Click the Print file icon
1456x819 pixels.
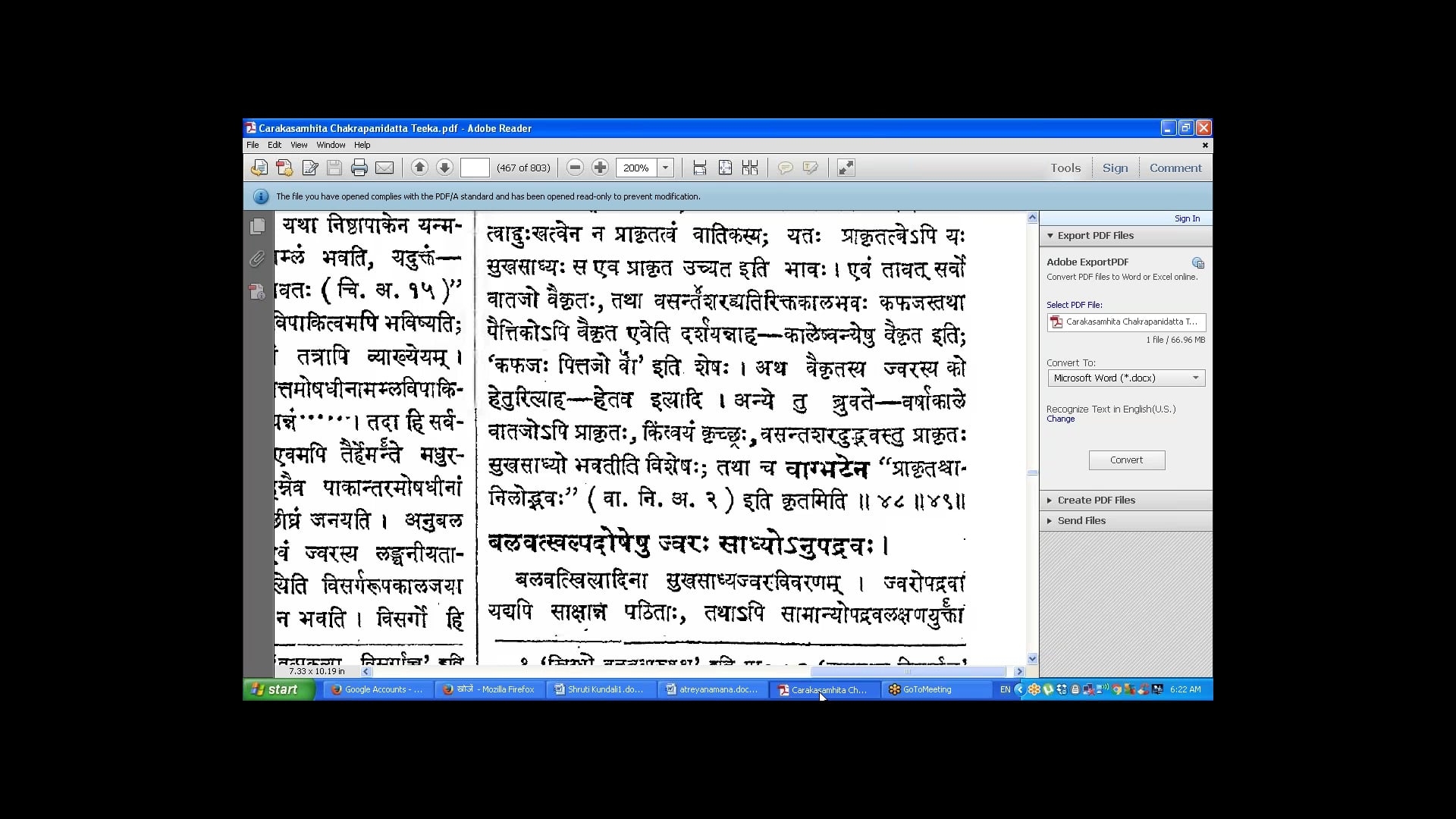pyautogui.click(x=359, y=168)
